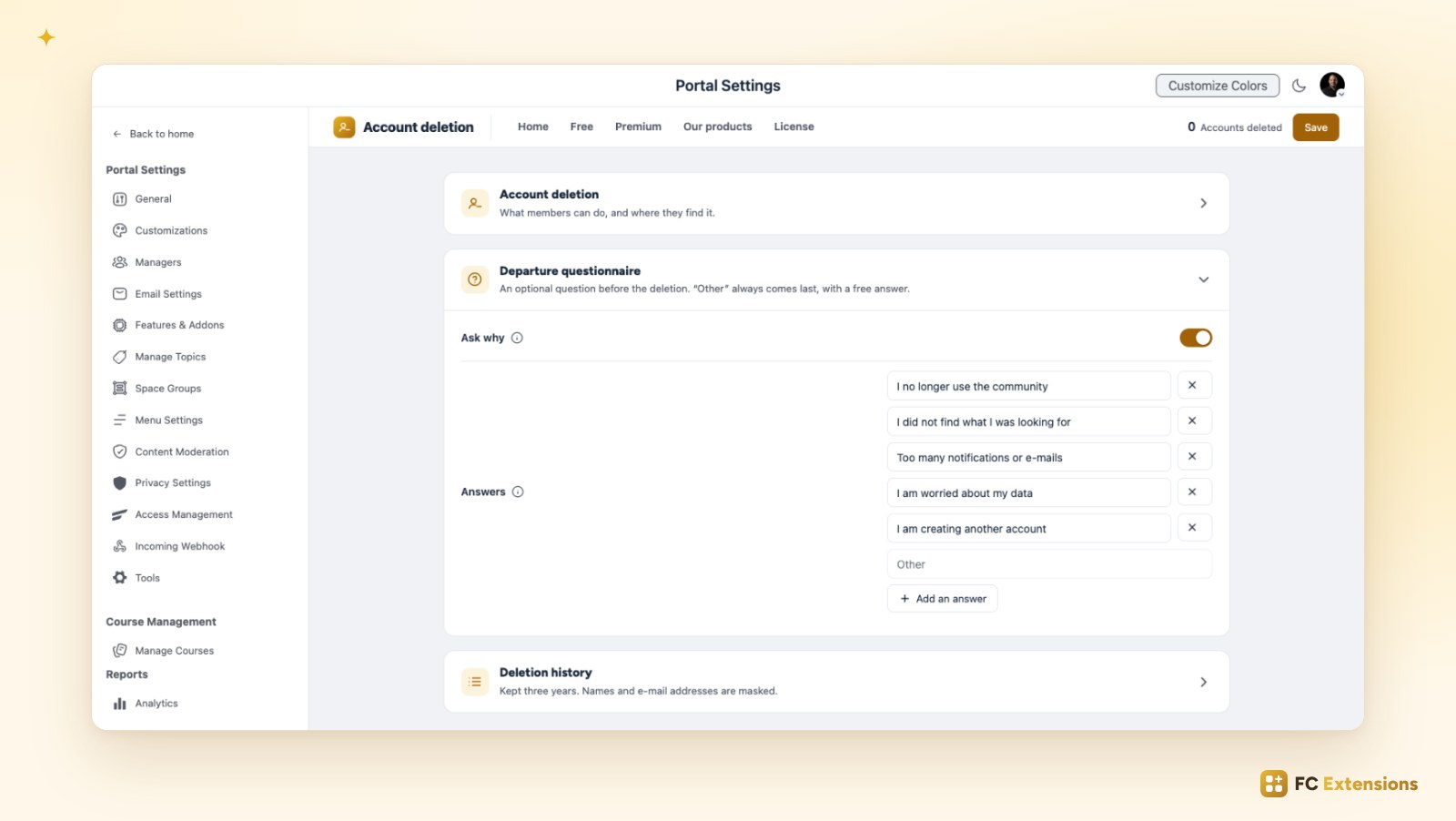The width and height of the screenshot is (1456, 821).
Task: Open Manage Courses in sidebar
Action: click(x=164, y=651)
